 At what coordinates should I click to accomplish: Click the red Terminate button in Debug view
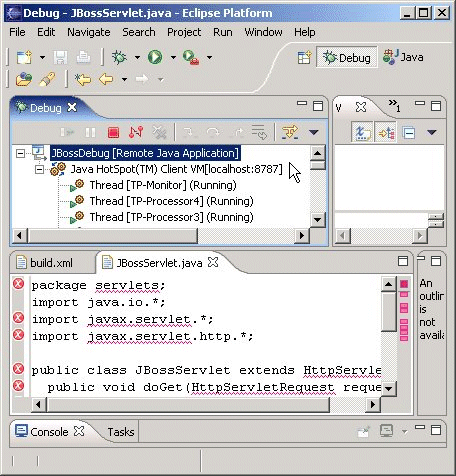point(113,132)
